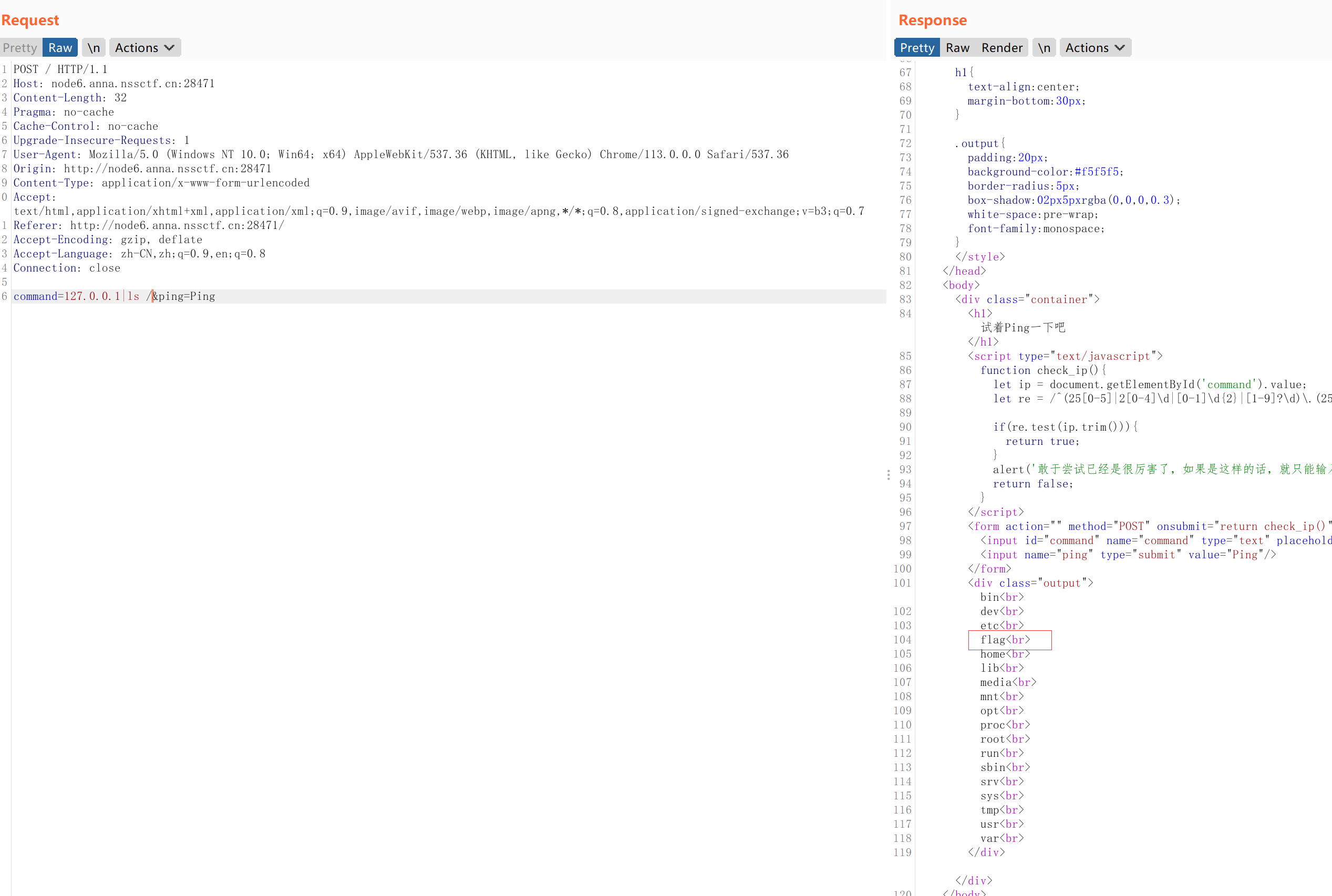
Task: Click the Referer header line
Action: tap(149, 226)
